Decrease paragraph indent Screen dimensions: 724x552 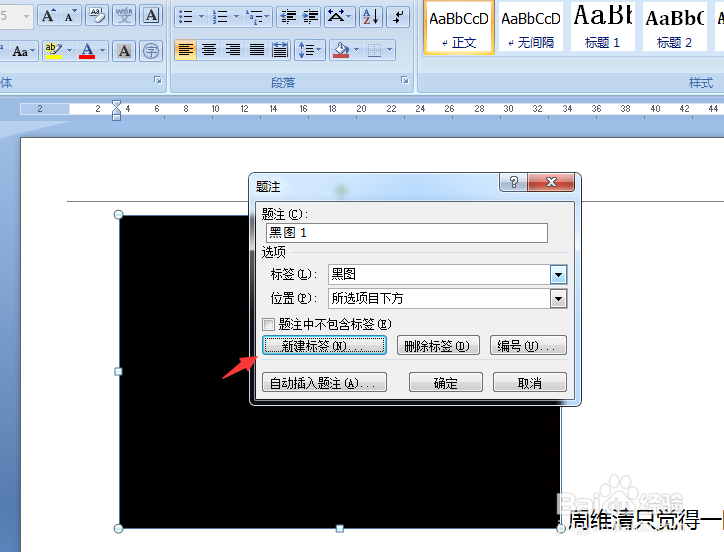click(x=289, y=17)
